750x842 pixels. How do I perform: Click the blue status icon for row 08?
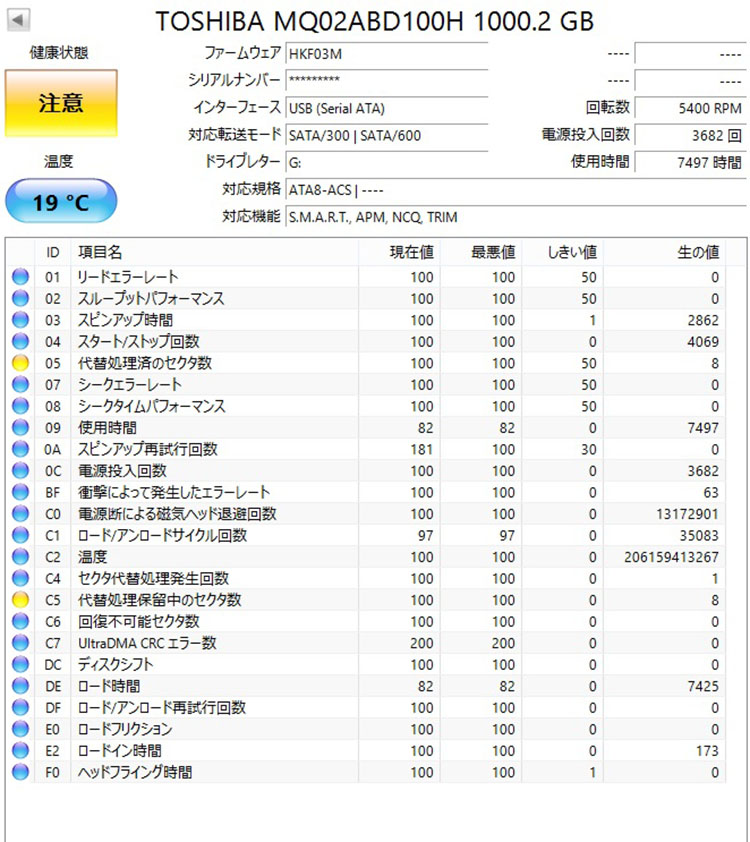(20, 407)
